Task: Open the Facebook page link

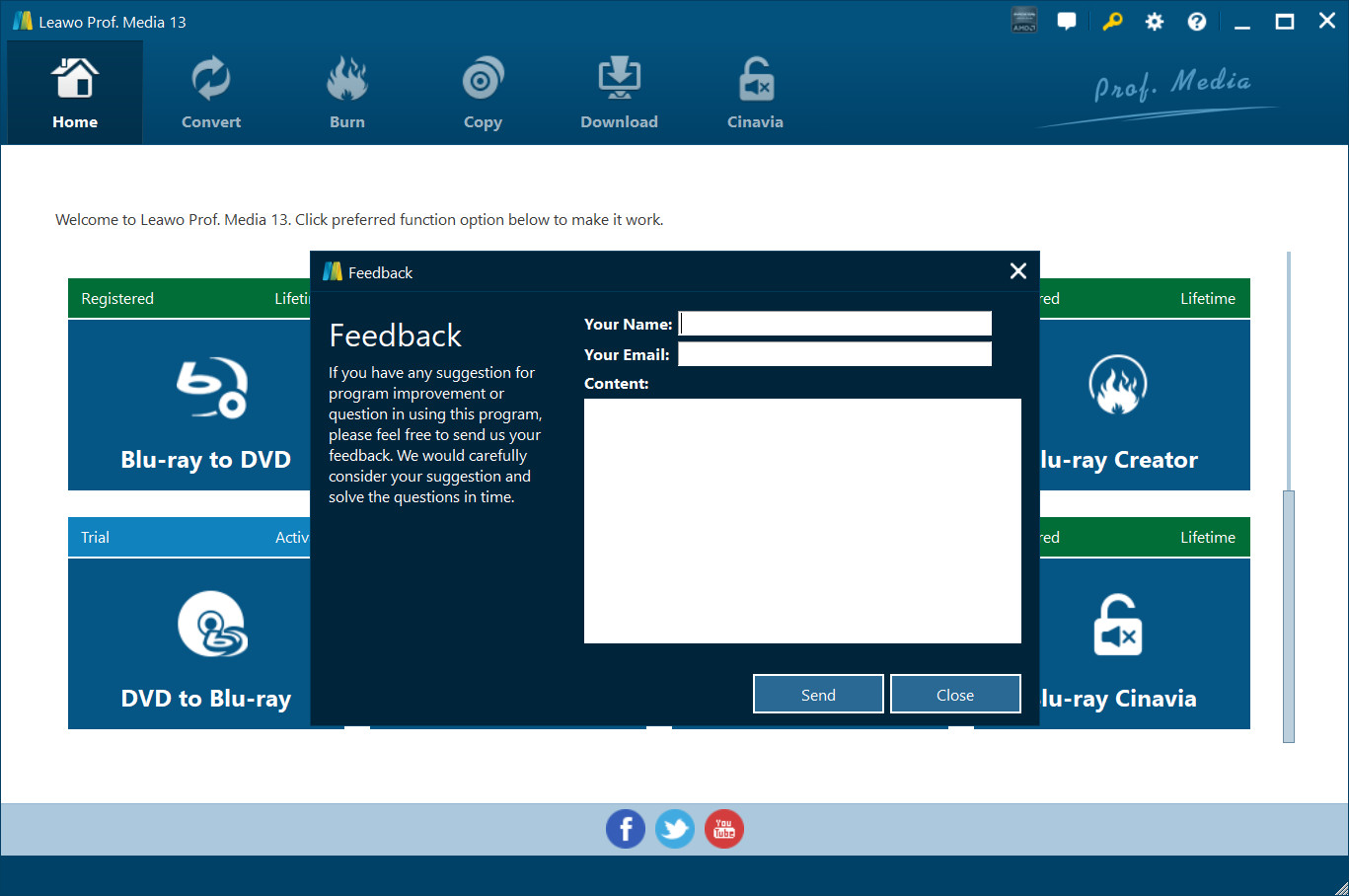Action: coord(626,829)
